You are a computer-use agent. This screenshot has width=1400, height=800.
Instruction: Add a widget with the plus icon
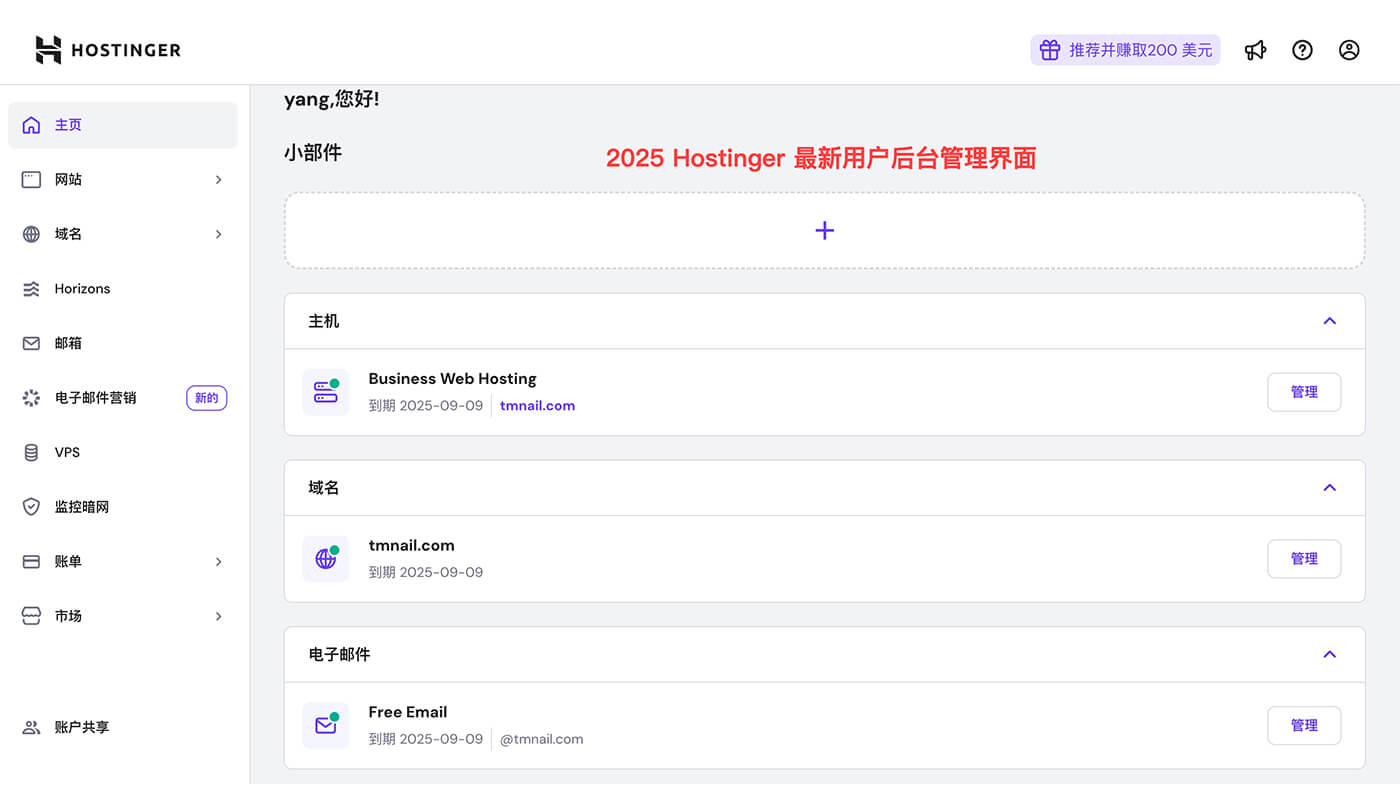pos(824,231)
